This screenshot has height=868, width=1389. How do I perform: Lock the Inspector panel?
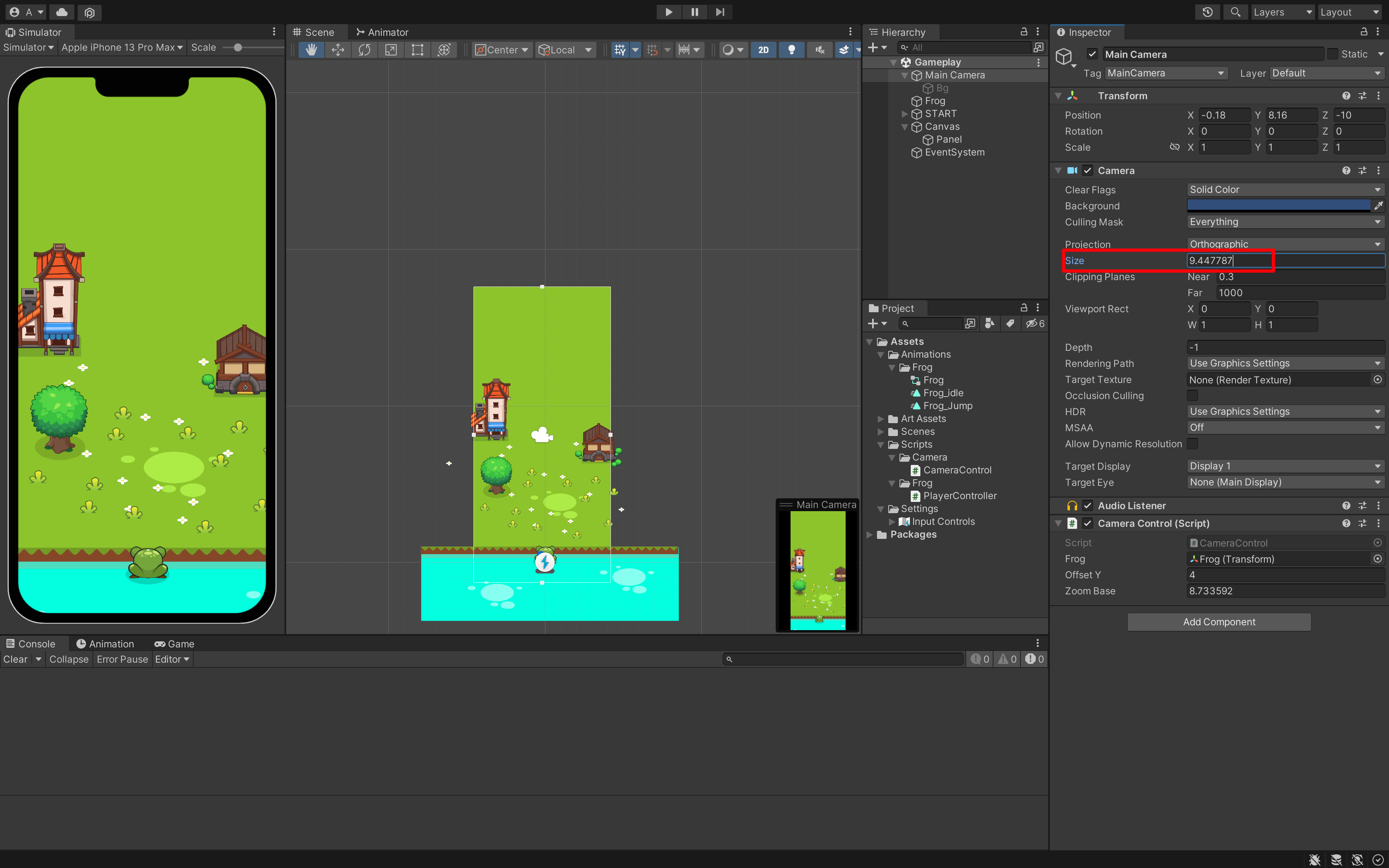click(x=1364, y=32)
